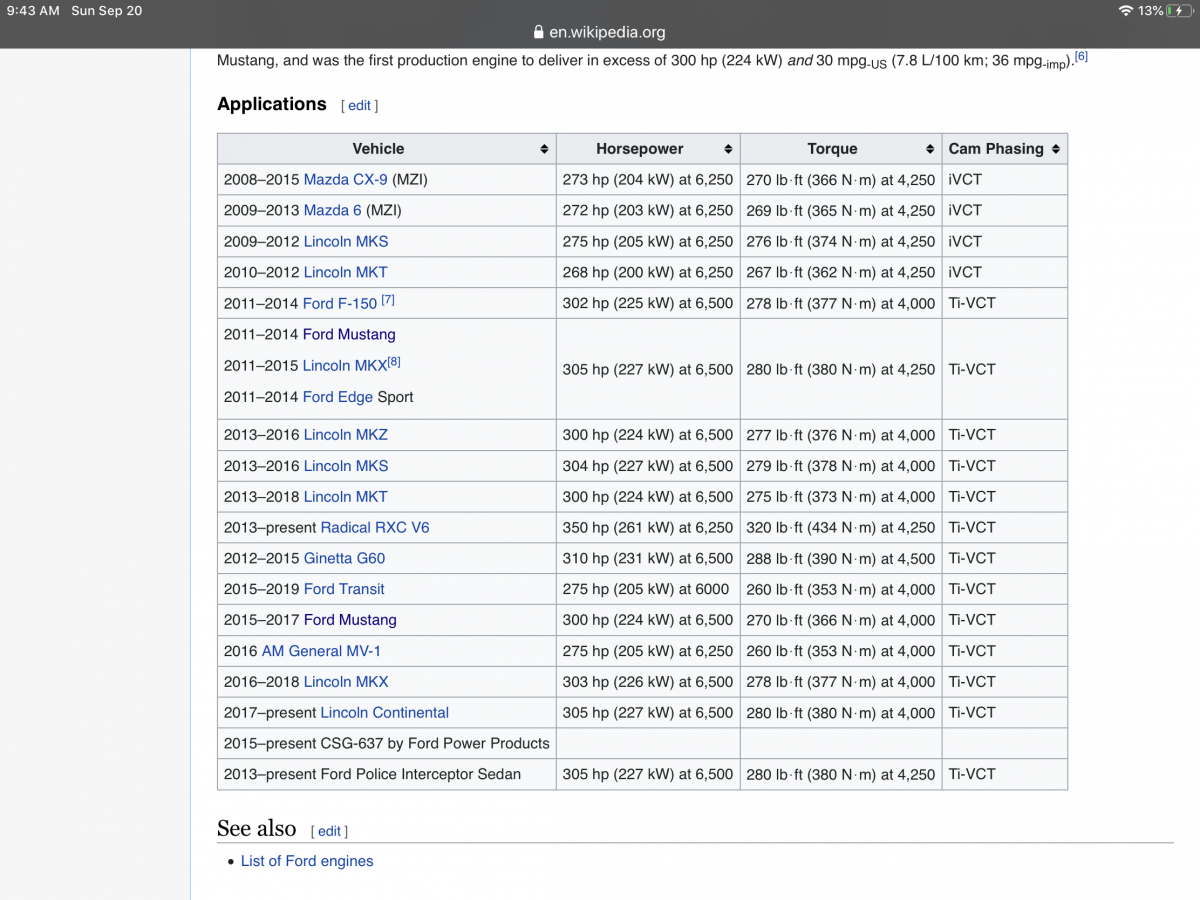Edit the See also section
The image size is (1200, 900).
click(x=329, y=831)
